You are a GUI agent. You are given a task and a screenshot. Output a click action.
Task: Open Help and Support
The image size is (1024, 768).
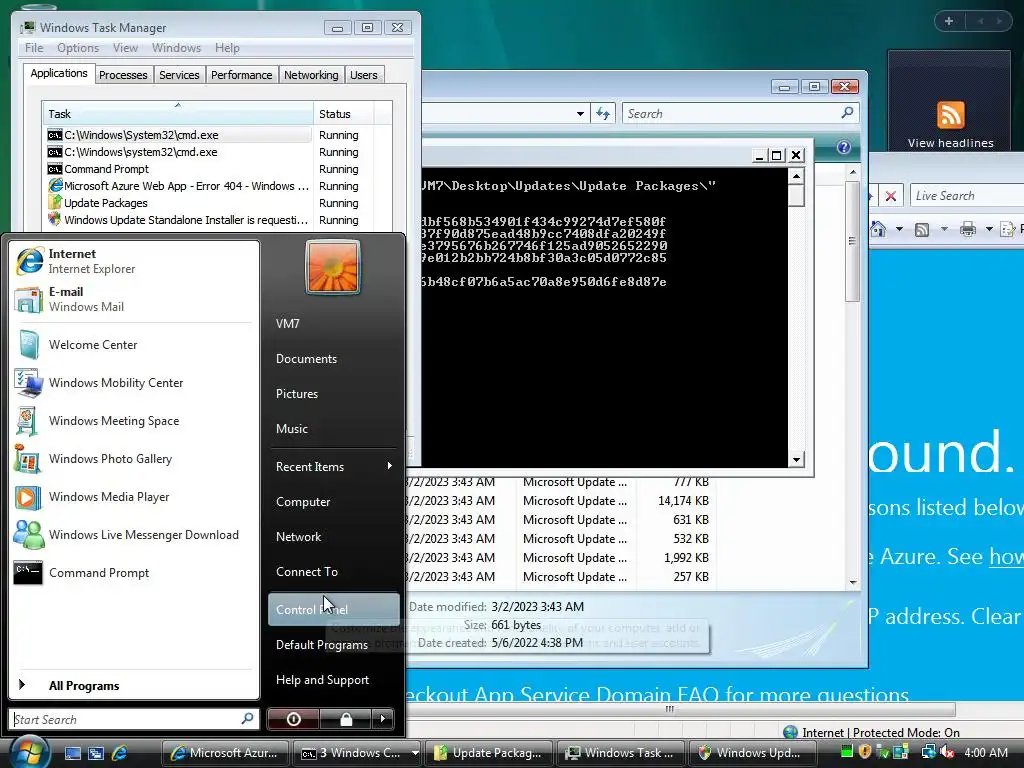coord(333,680)
